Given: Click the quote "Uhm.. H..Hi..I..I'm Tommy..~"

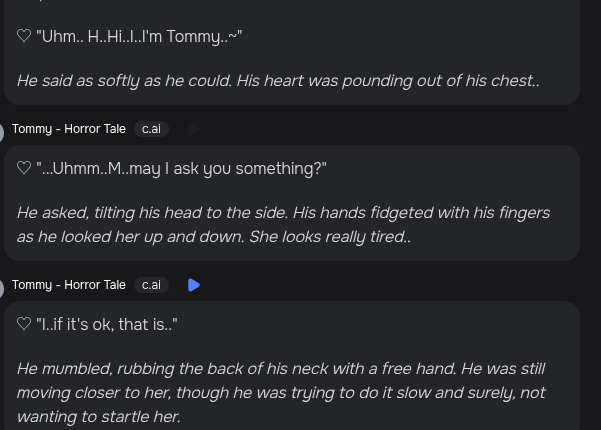Looking at the screenshot, I should [139, 36].
